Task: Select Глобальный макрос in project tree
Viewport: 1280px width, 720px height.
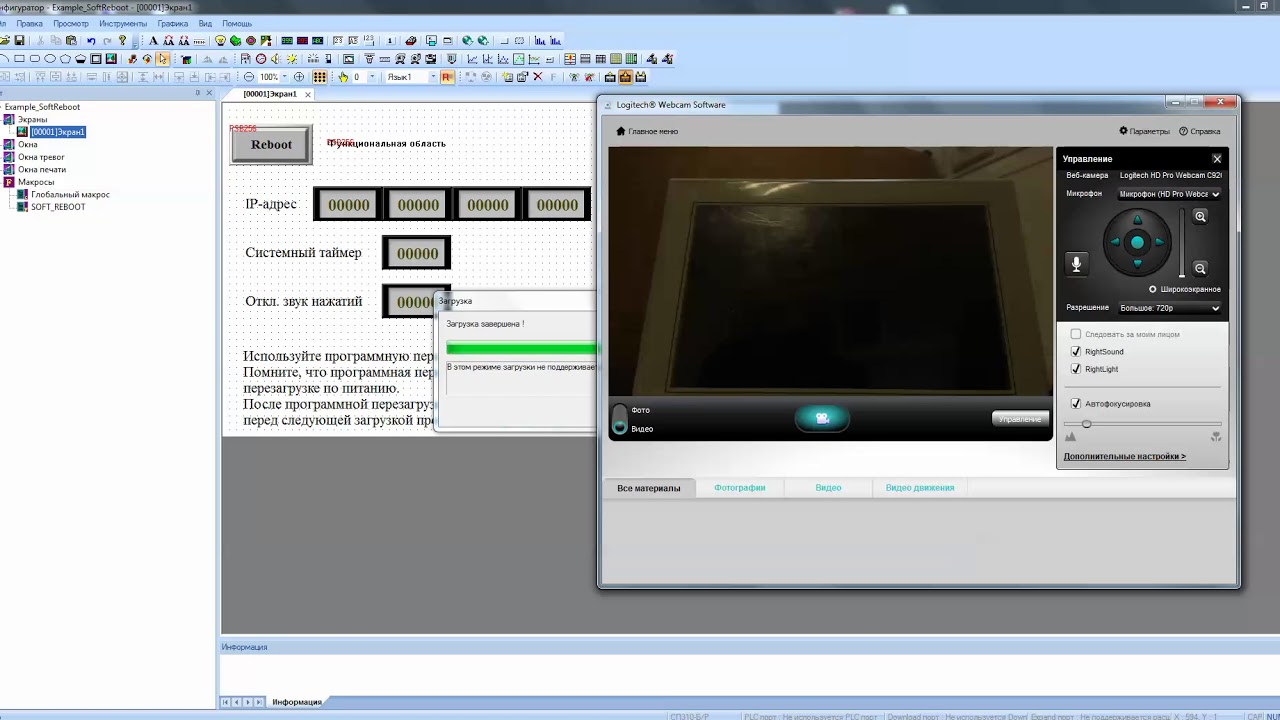Action: pos(70,194)
